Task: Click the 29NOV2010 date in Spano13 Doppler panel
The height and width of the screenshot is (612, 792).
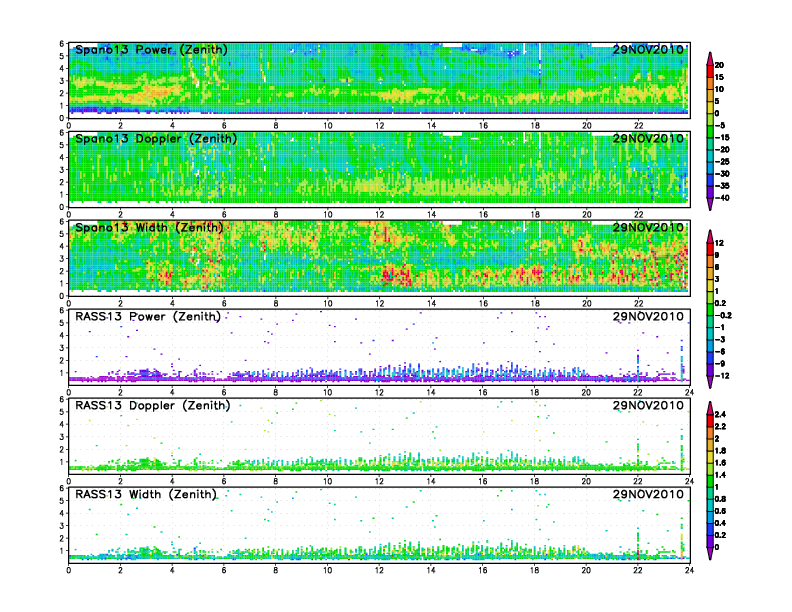Action: (x=648, y=138)
